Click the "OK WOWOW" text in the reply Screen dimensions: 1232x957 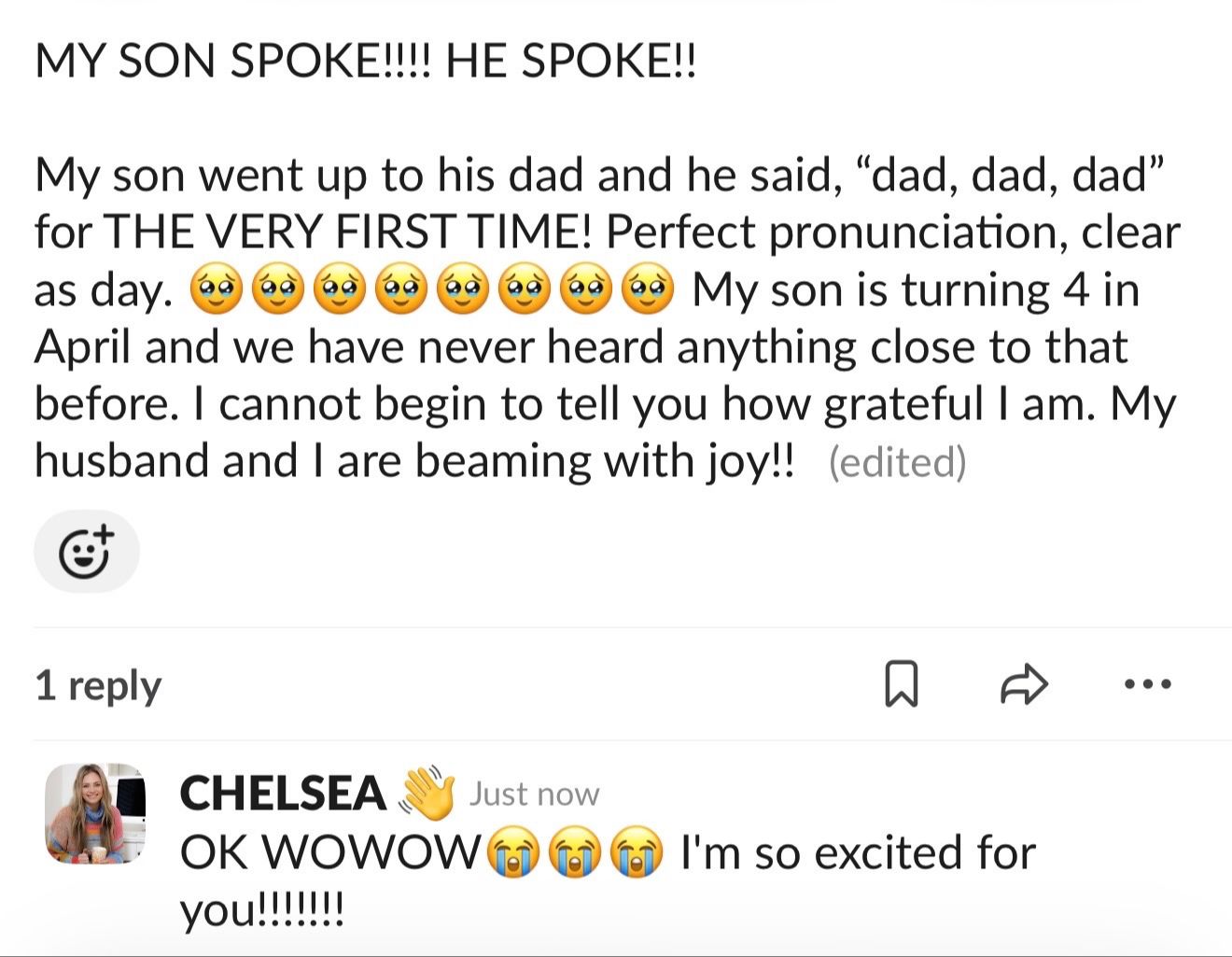point(328,852)
